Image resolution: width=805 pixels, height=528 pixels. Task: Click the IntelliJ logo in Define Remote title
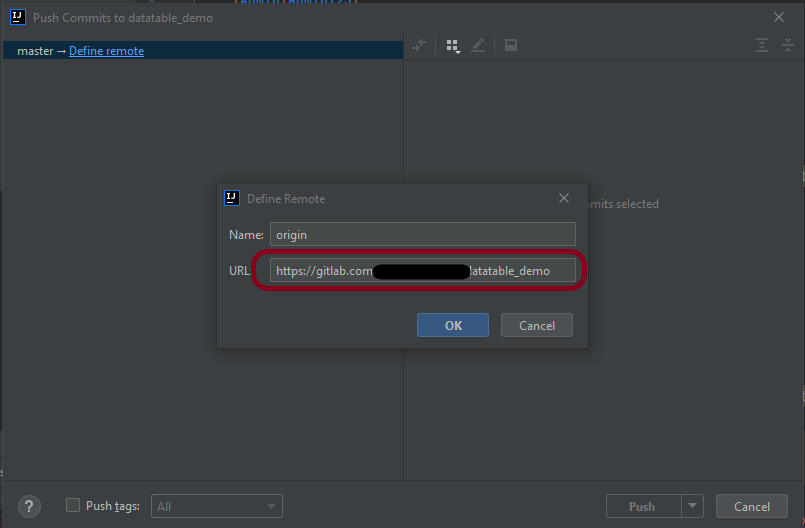coord(232,198)
